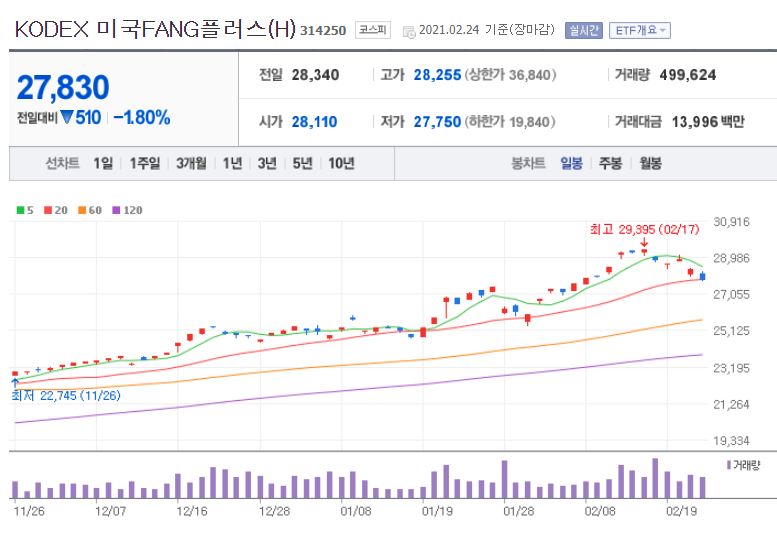This screenshot has height=533, width=777.
Task: Click the 01/19 date axis label
Action: [x=437, y=511]
